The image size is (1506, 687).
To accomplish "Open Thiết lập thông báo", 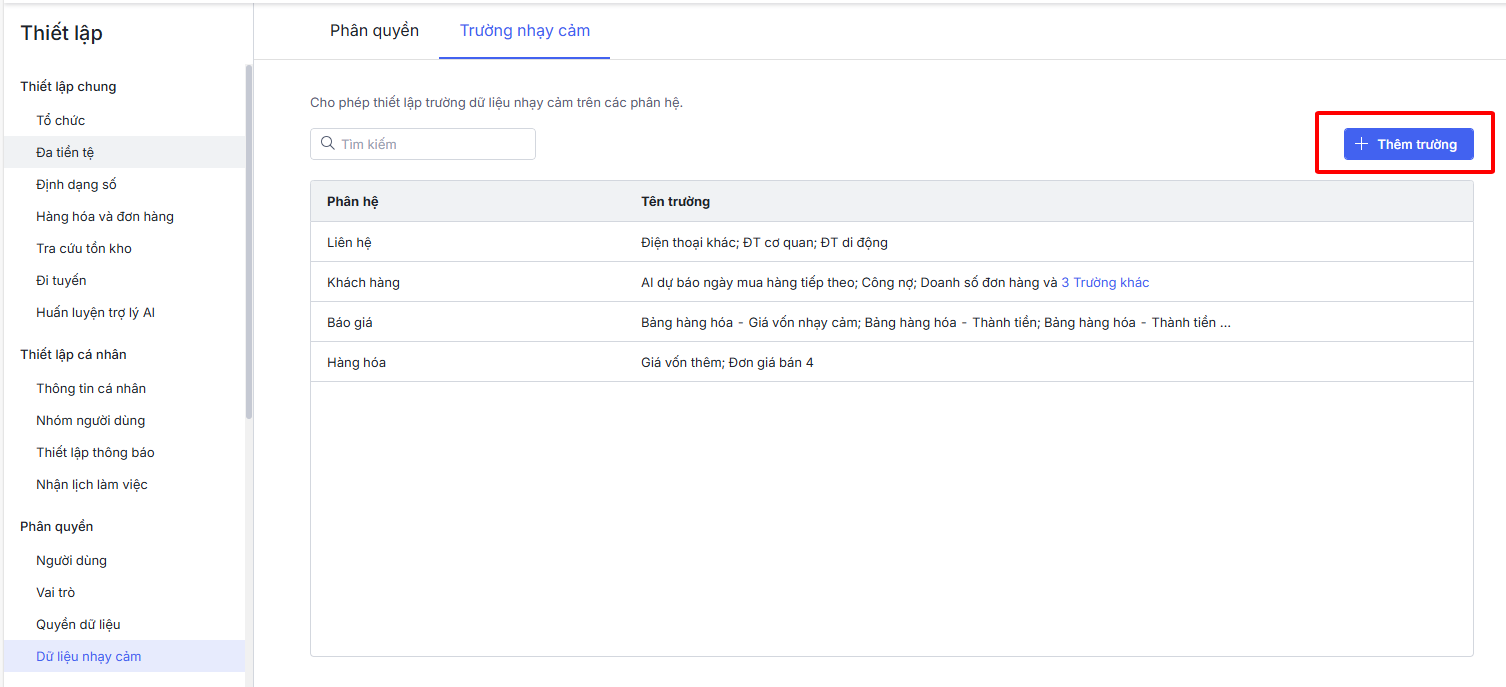I will pyautogui.click(x=95, y=453).
